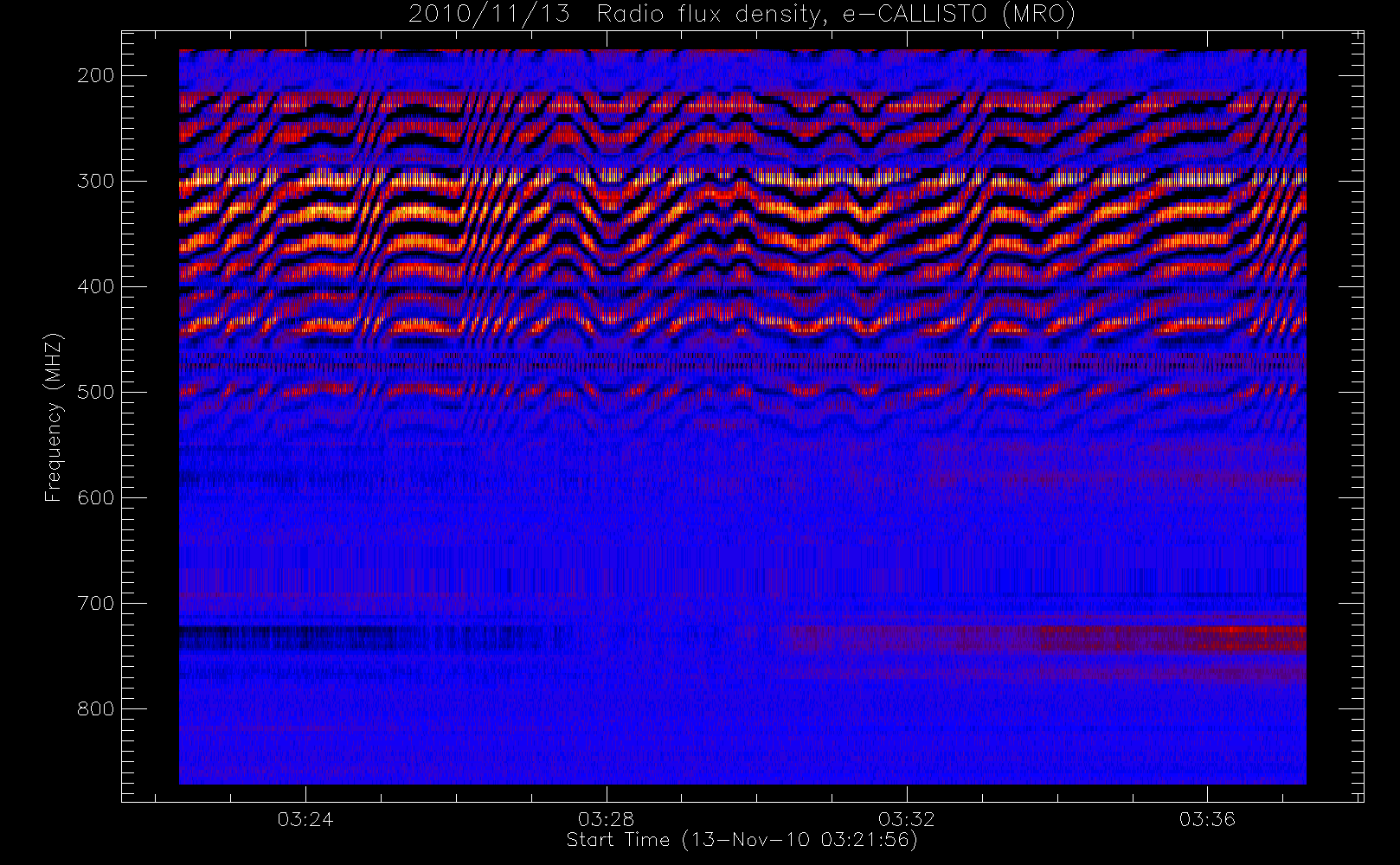1400x865 pixels.
Task: Select the 400 frequency tick label
Action: 95,286
